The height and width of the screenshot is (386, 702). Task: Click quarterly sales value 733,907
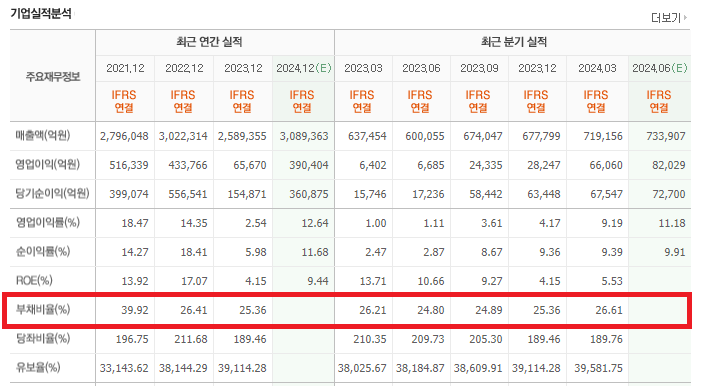(x=666, y=136)
